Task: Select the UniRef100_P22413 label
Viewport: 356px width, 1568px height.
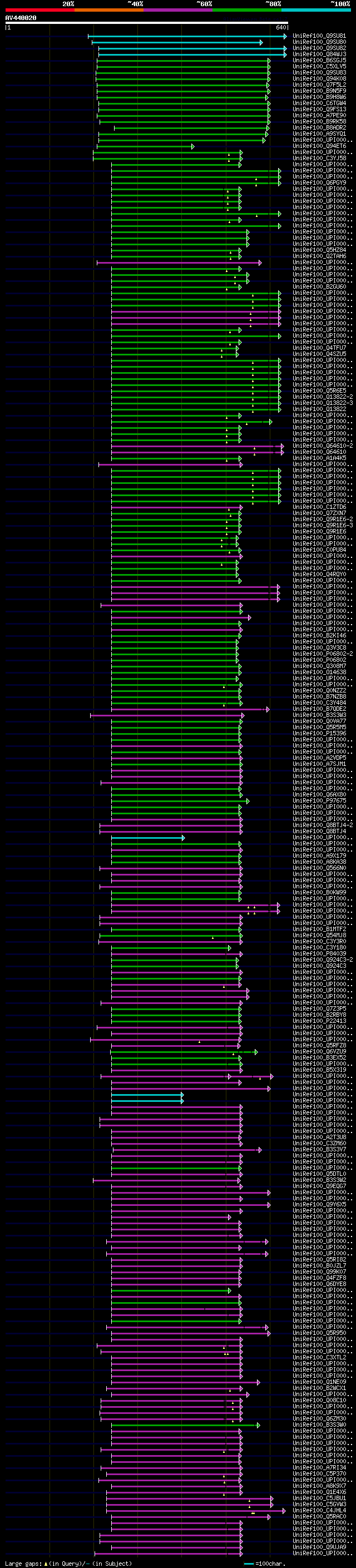Action: click(x=319, y=1021)
